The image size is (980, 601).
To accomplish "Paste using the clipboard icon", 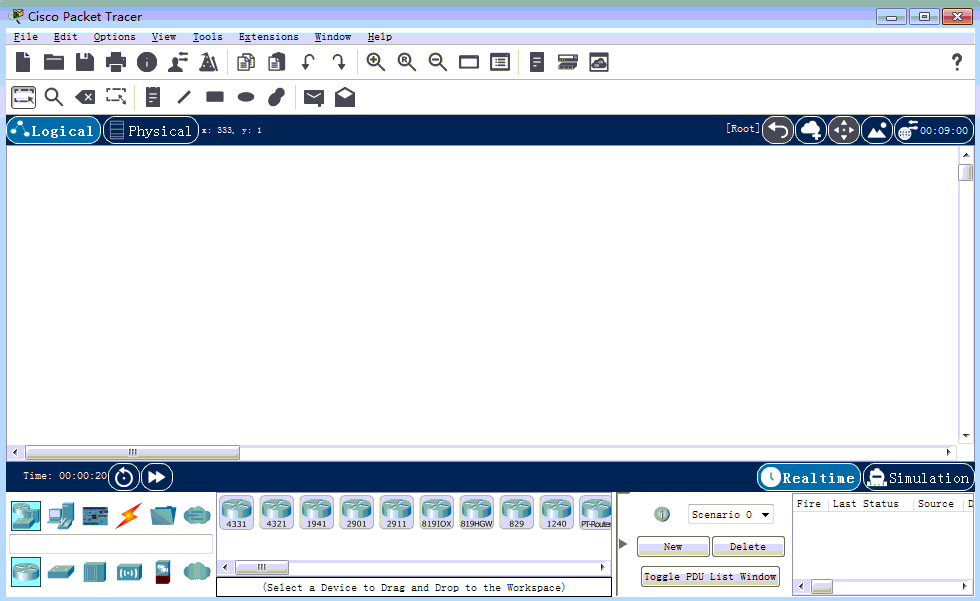I will point(276,62).
